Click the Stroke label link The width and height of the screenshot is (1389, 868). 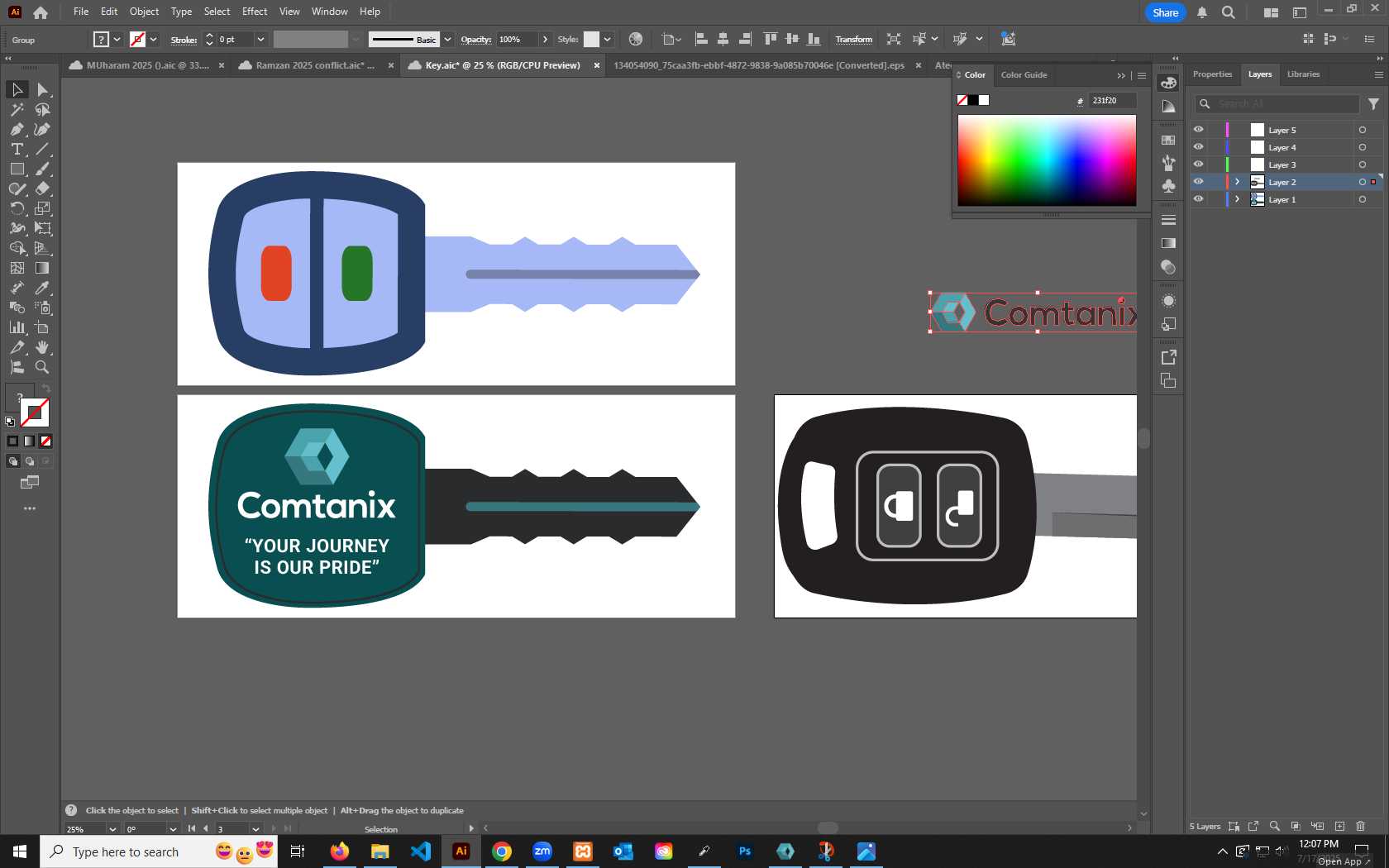184,39
